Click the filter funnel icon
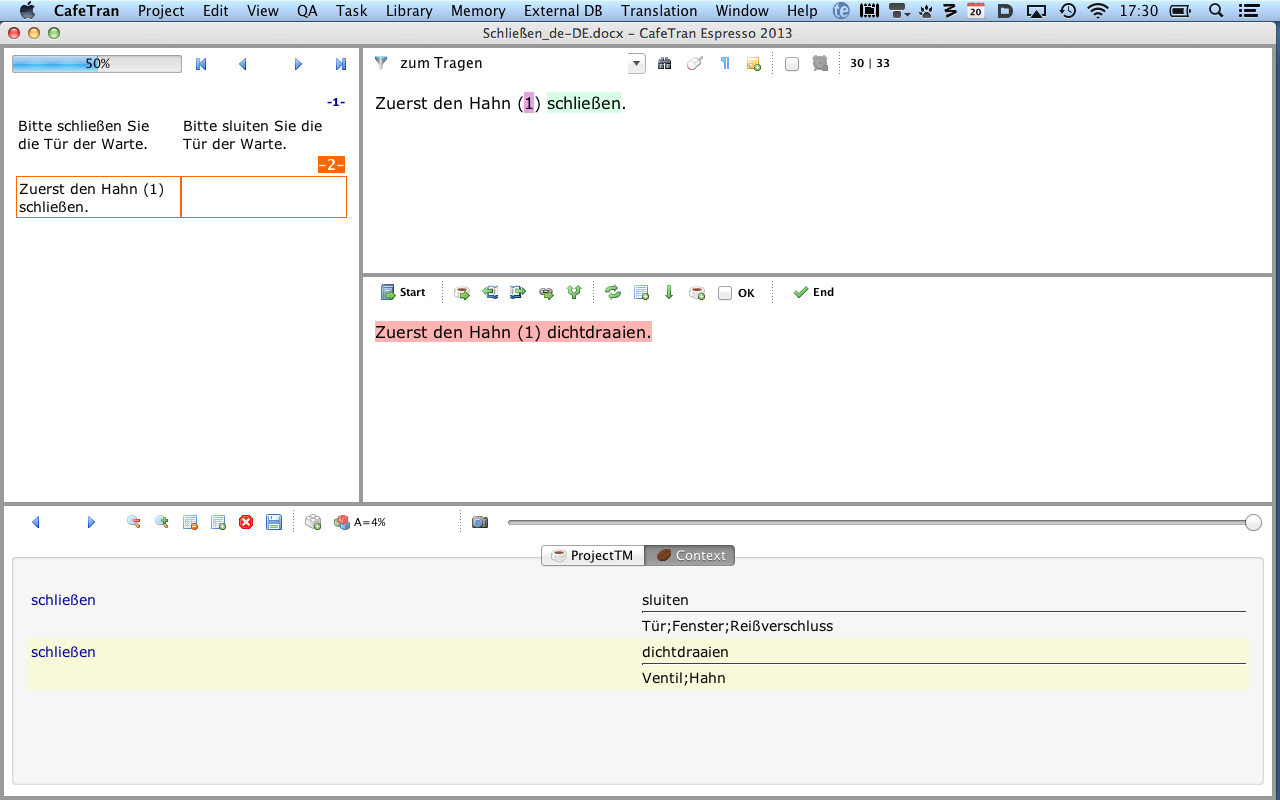1280x800 pixels. coord(381,63)
